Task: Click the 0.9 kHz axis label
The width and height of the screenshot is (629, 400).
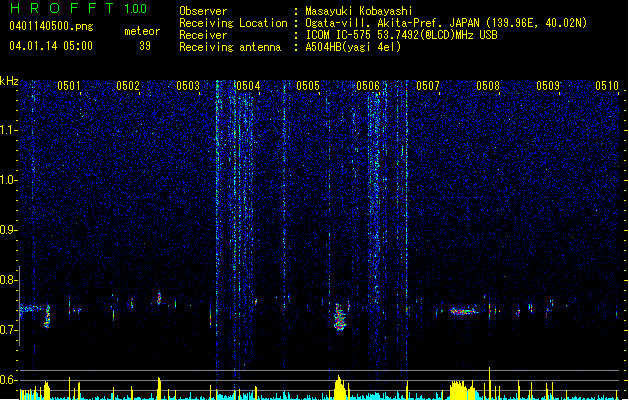Action: point(9,230)
